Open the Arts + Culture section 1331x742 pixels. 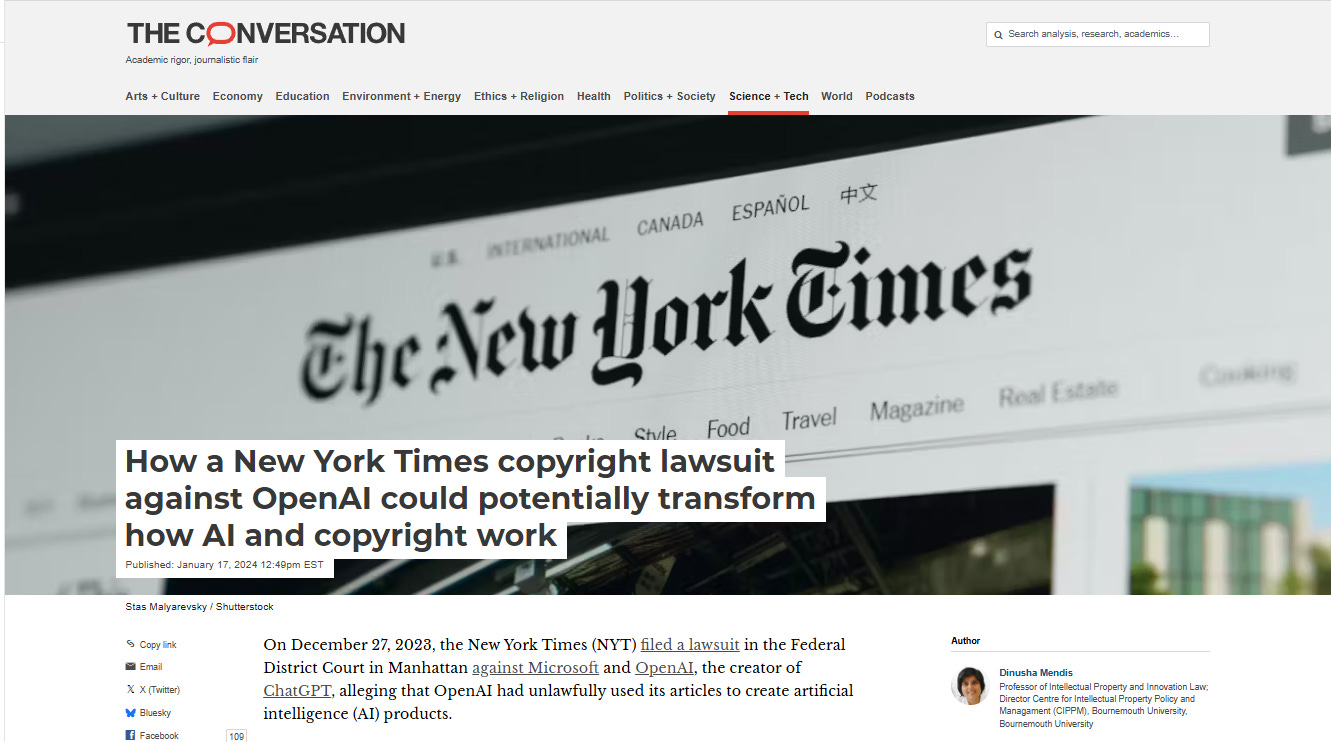click(162, 97)
